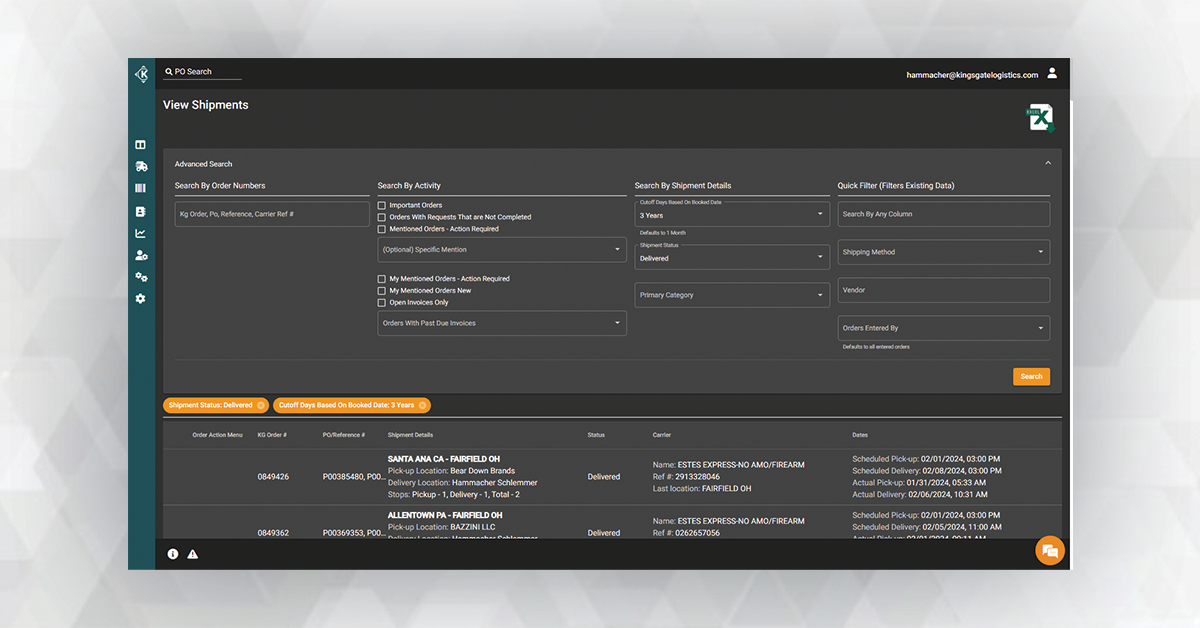Viewport: 1200px width, 628px height.
Task: Check the Important Orders checkbox
Action: click(381, 205)
